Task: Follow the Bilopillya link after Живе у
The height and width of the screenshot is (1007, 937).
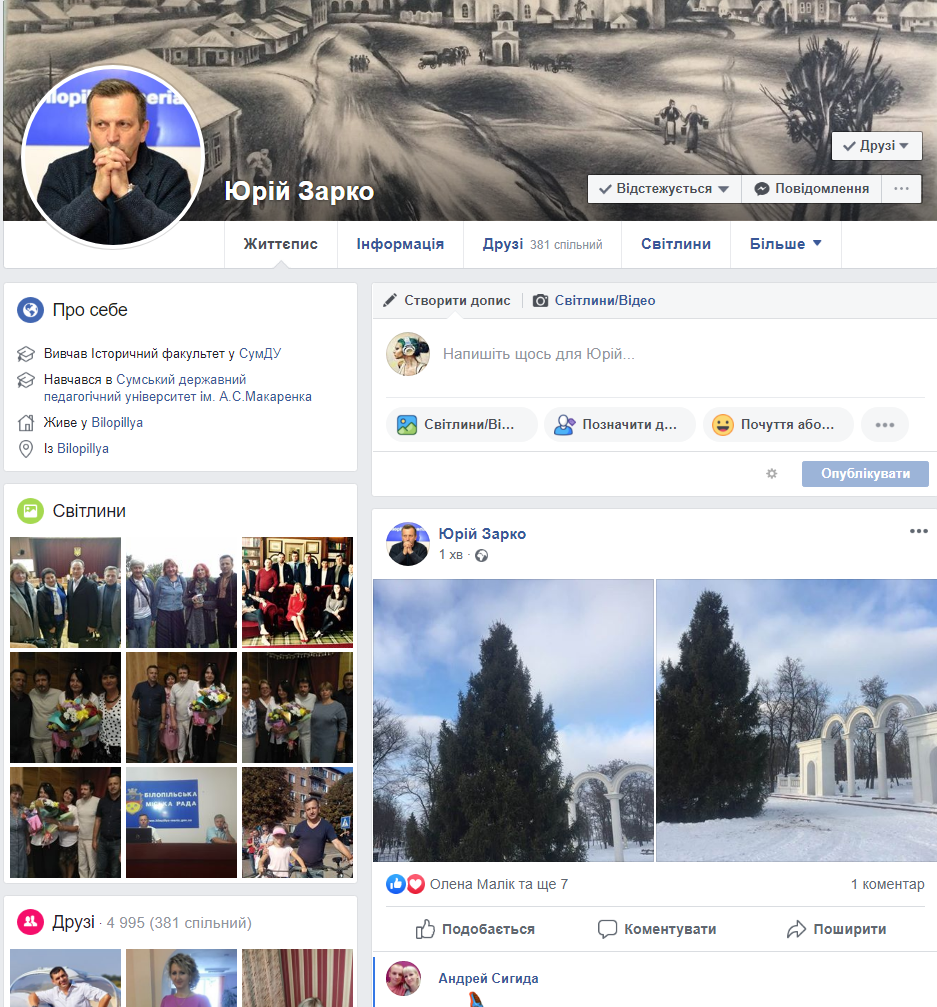Action: [117, 423]
